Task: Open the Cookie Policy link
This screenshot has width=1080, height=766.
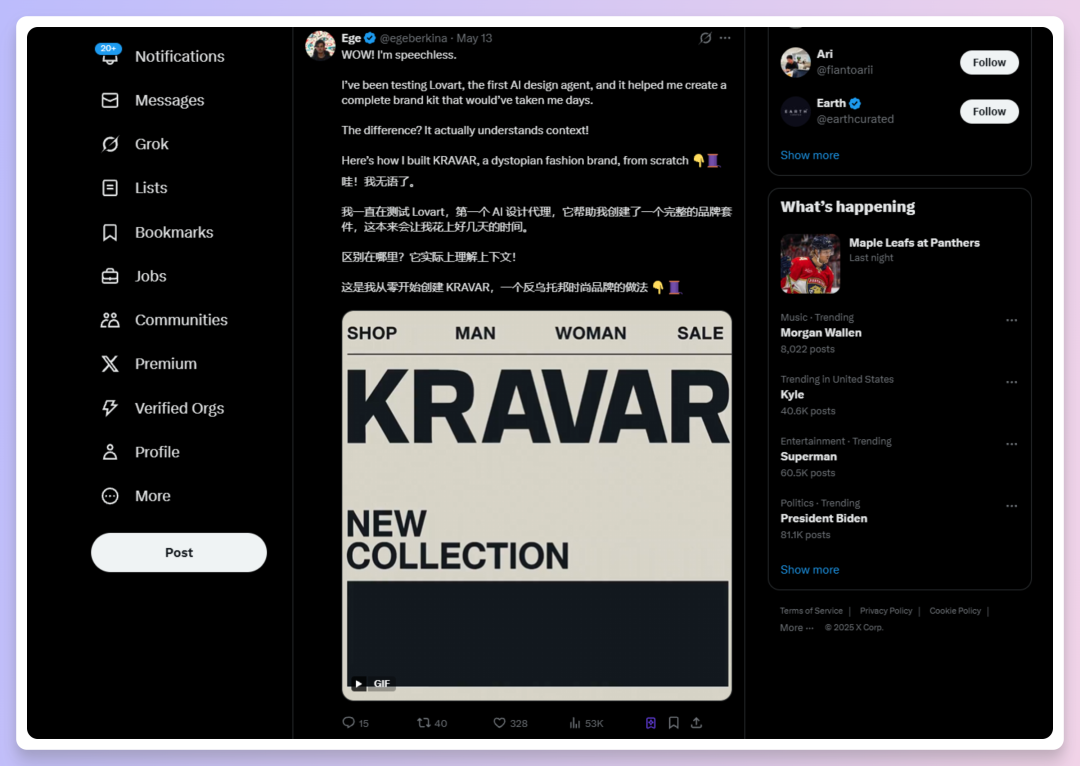Action: click(955, 611)
